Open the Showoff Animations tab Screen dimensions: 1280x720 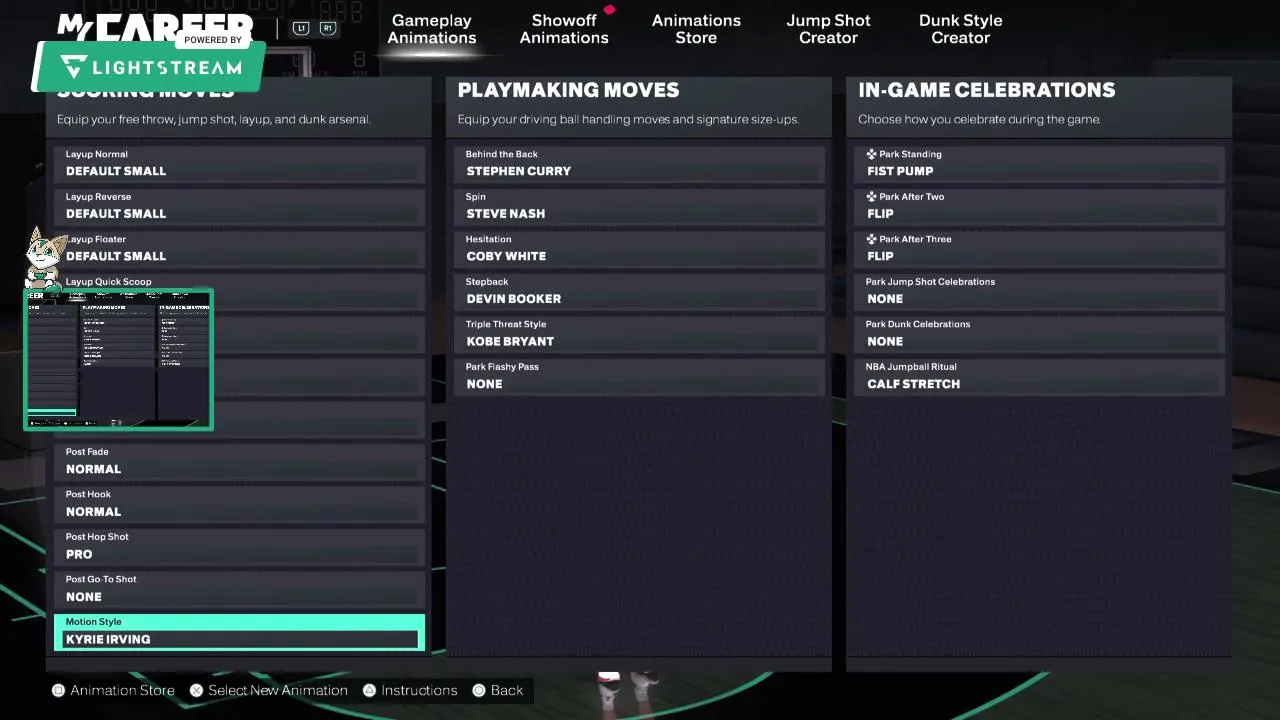pyautogui.click(x=564, y=29)
